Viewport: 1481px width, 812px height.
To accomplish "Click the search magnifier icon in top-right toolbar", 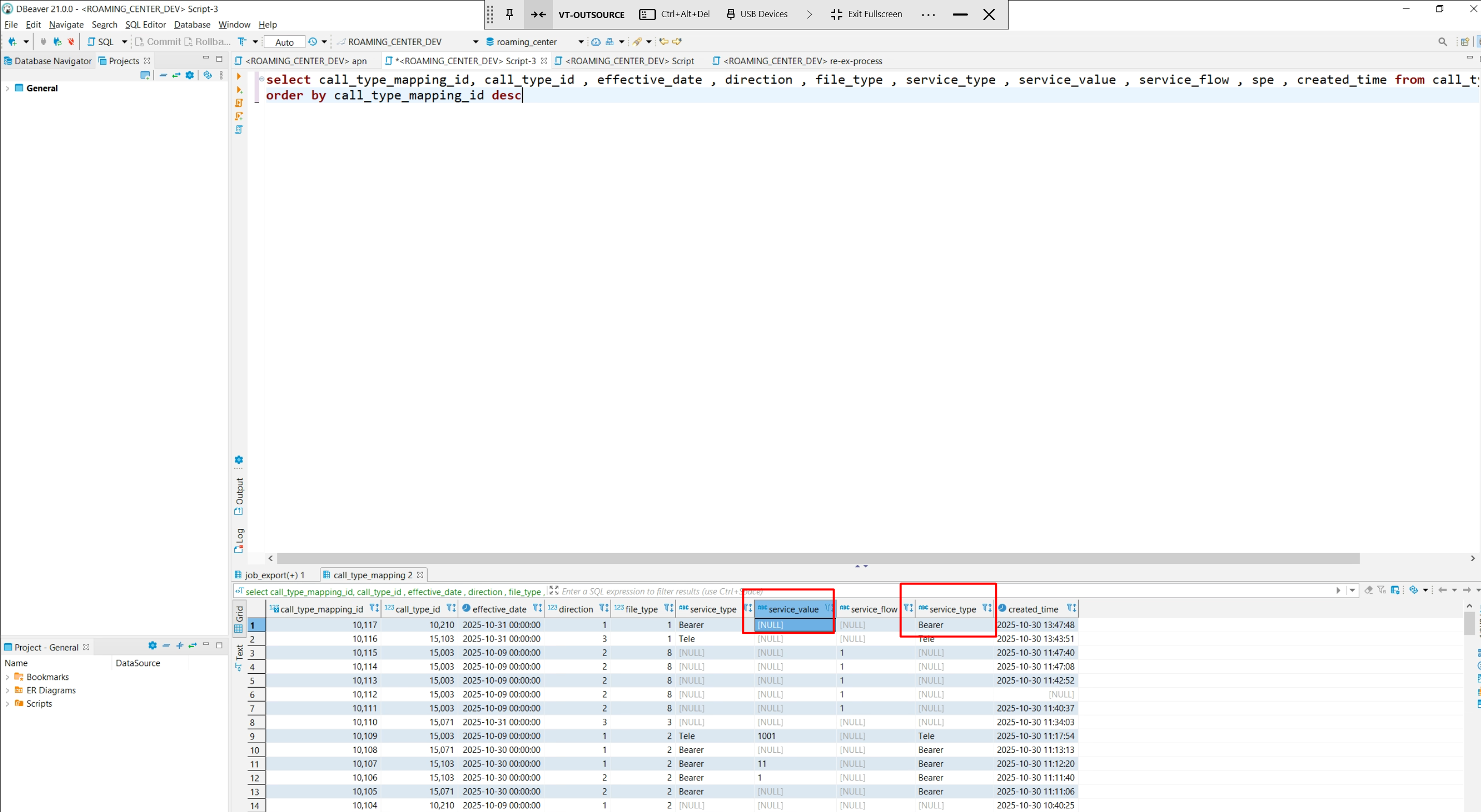I will (x=1442, y=41).
